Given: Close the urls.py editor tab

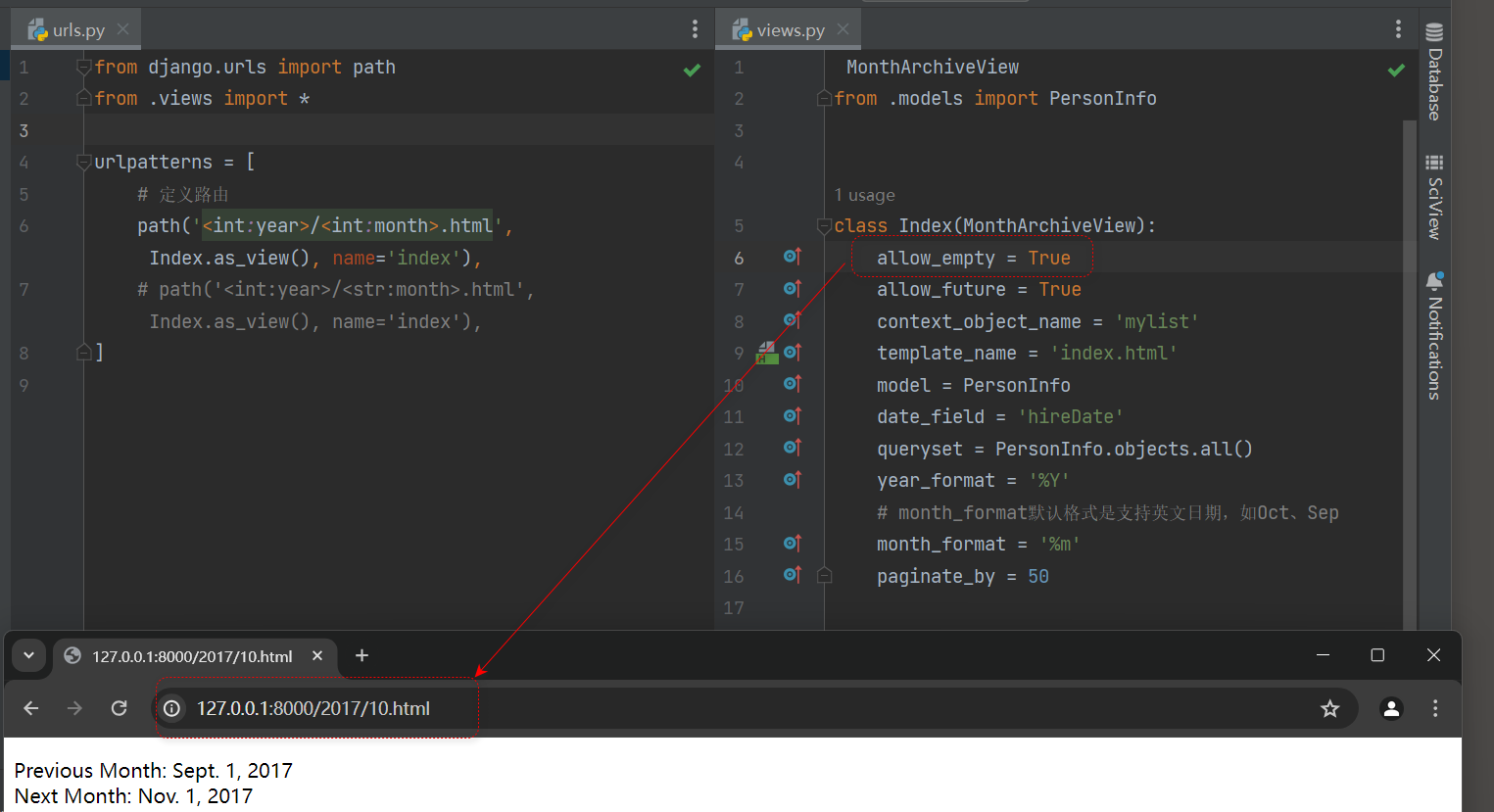Looking at the screenshot, I should (123, 29).
